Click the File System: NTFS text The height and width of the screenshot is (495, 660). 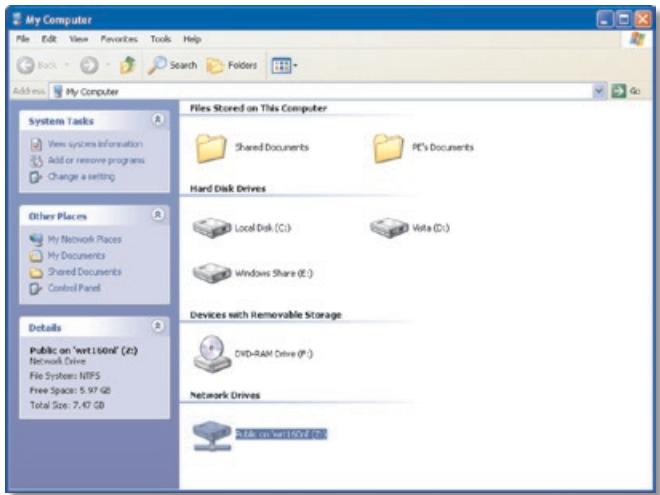pos(65,376)
